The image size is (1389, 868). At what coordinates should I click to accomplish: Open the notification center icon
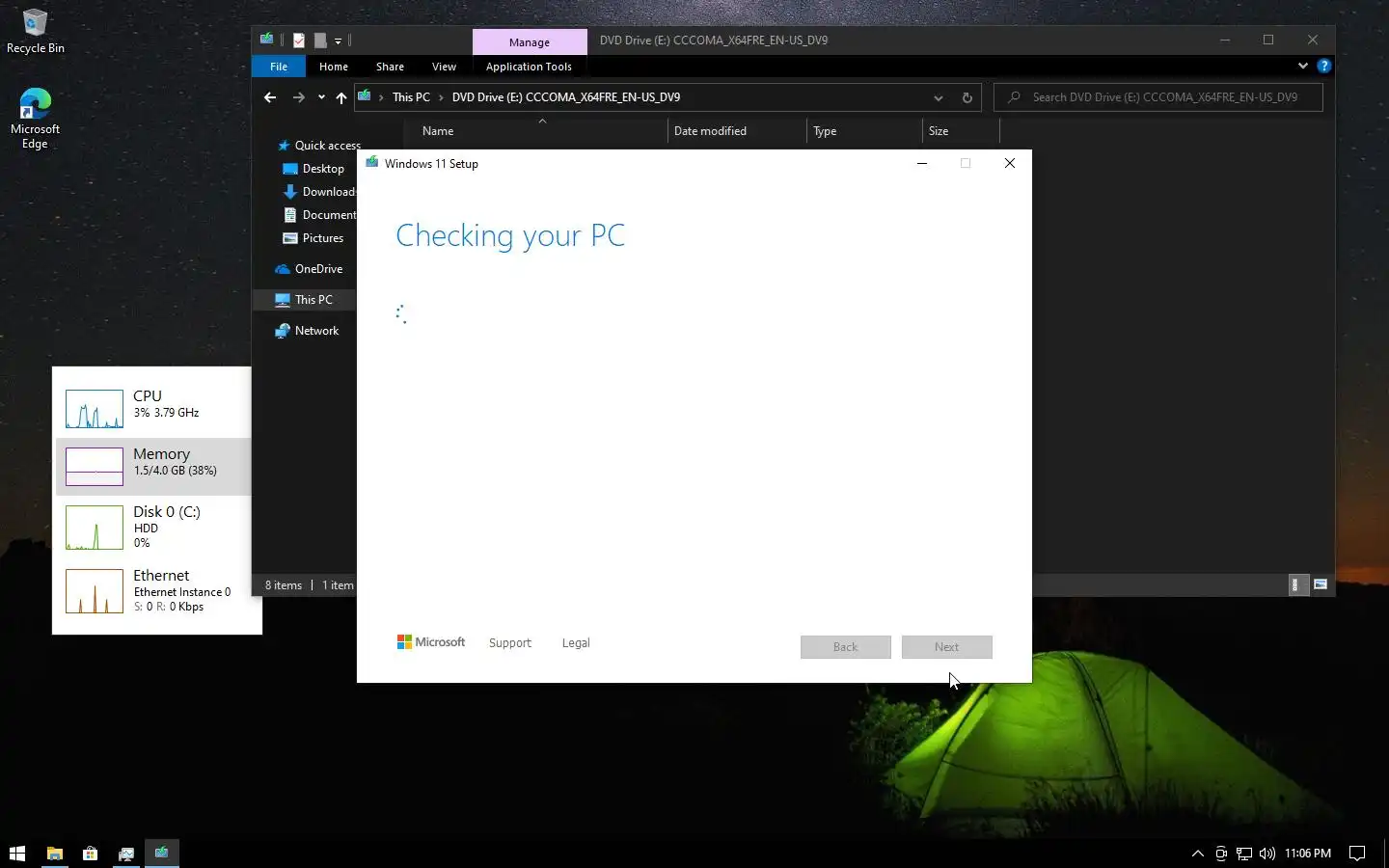1357,853
